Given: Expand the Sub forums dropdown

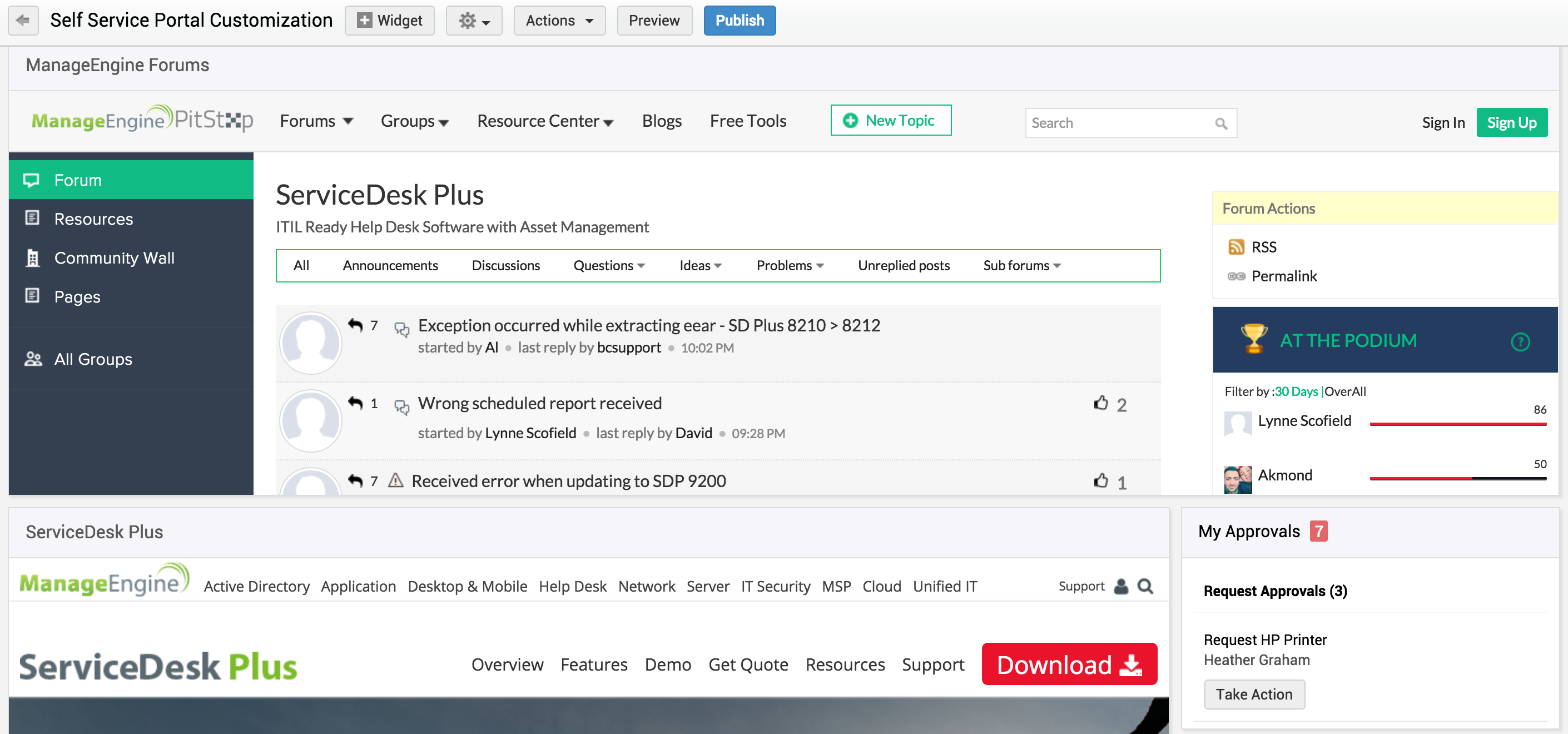Looking at the screenshot, I should [x=1022, y=265].
